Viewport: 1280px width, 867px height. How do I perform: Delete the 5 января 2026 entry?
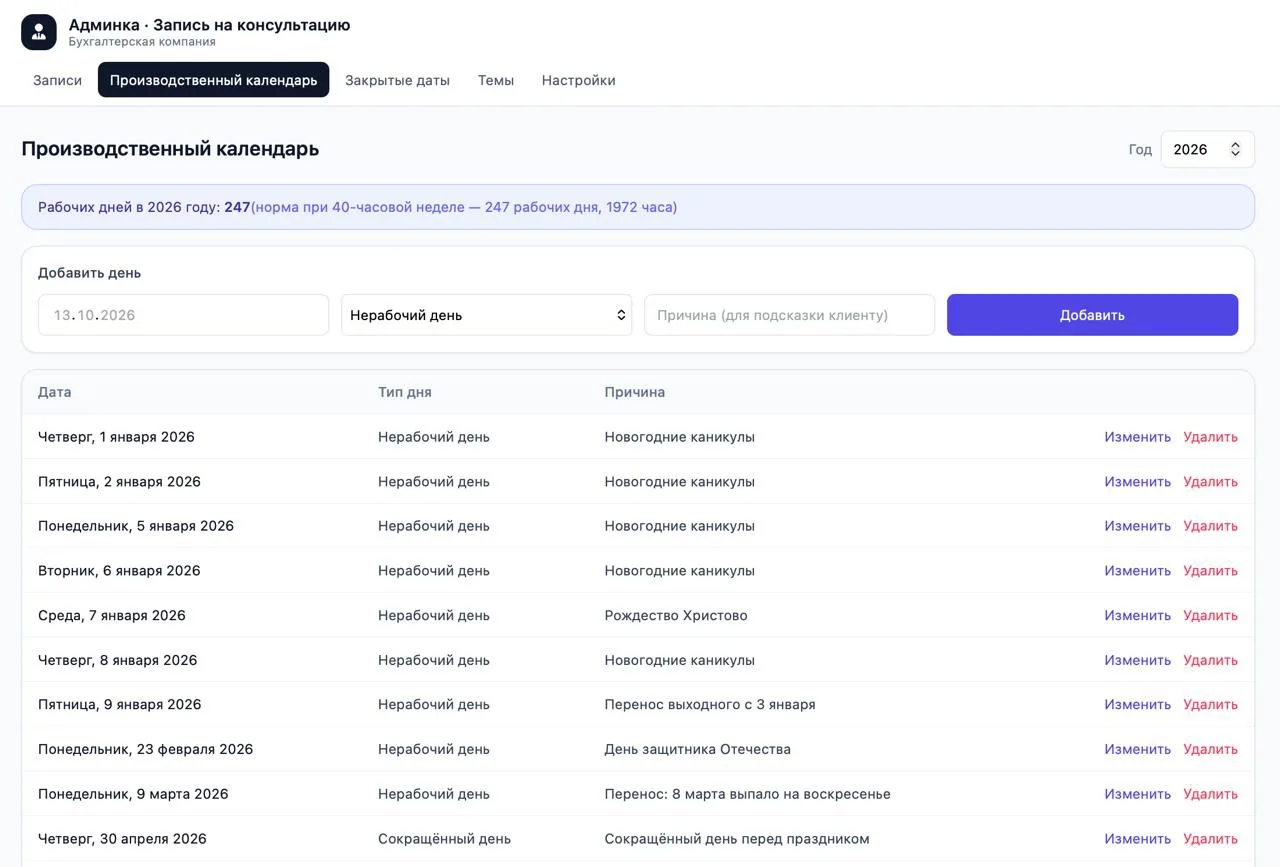(1210, 526)
